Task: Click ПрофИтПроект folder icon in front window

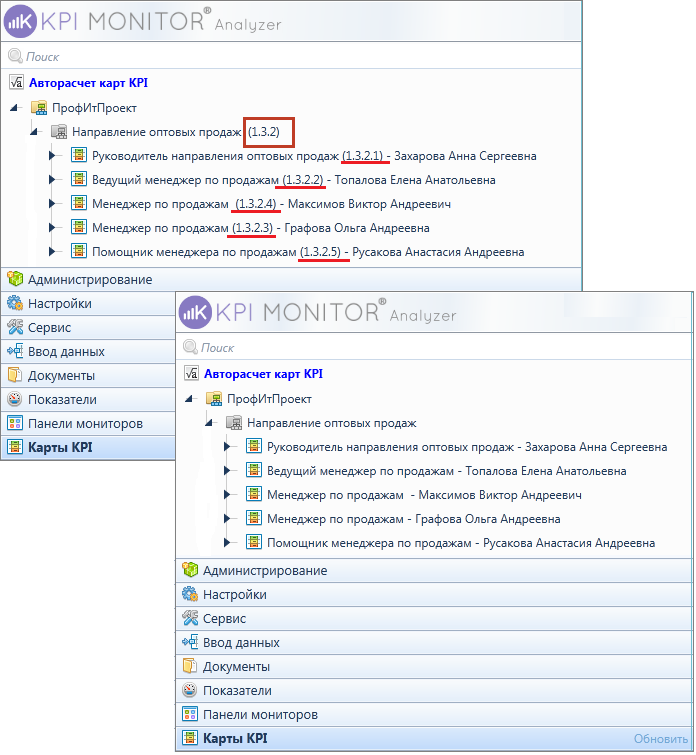Action: click(x=214, y=398)
